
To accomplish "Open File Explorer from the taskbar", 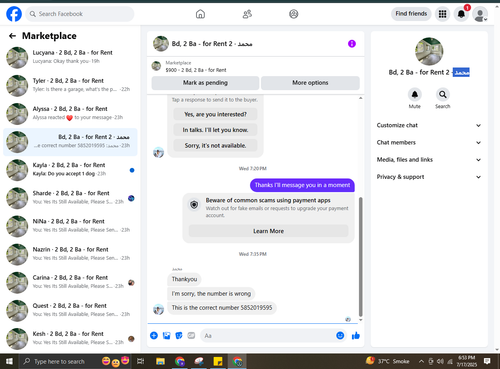I will 160,361.
